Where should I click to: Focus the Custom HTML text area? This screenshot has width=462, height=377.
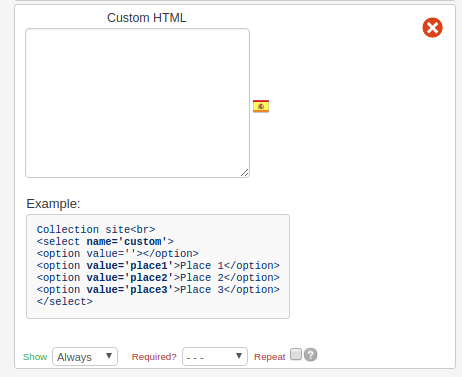point(137,103)
